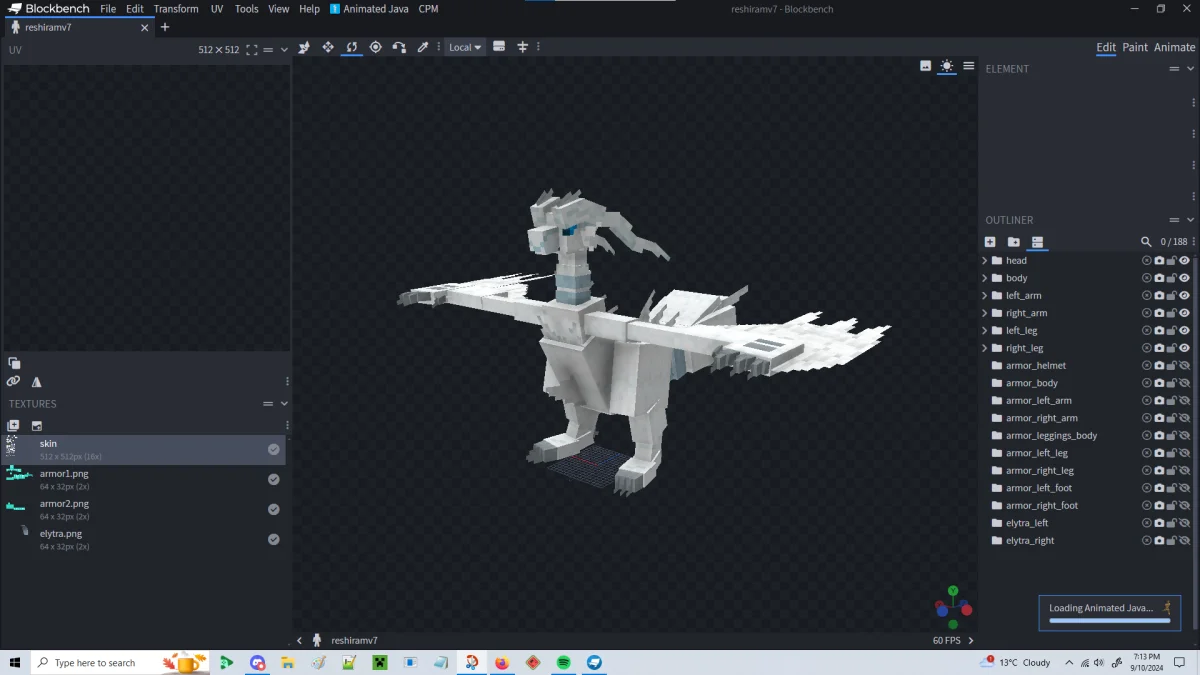Open Spotify from the Windows taskbar
Image resolution: width=1200 pixels, height=675 pixels.
click(x=563, y=663)
